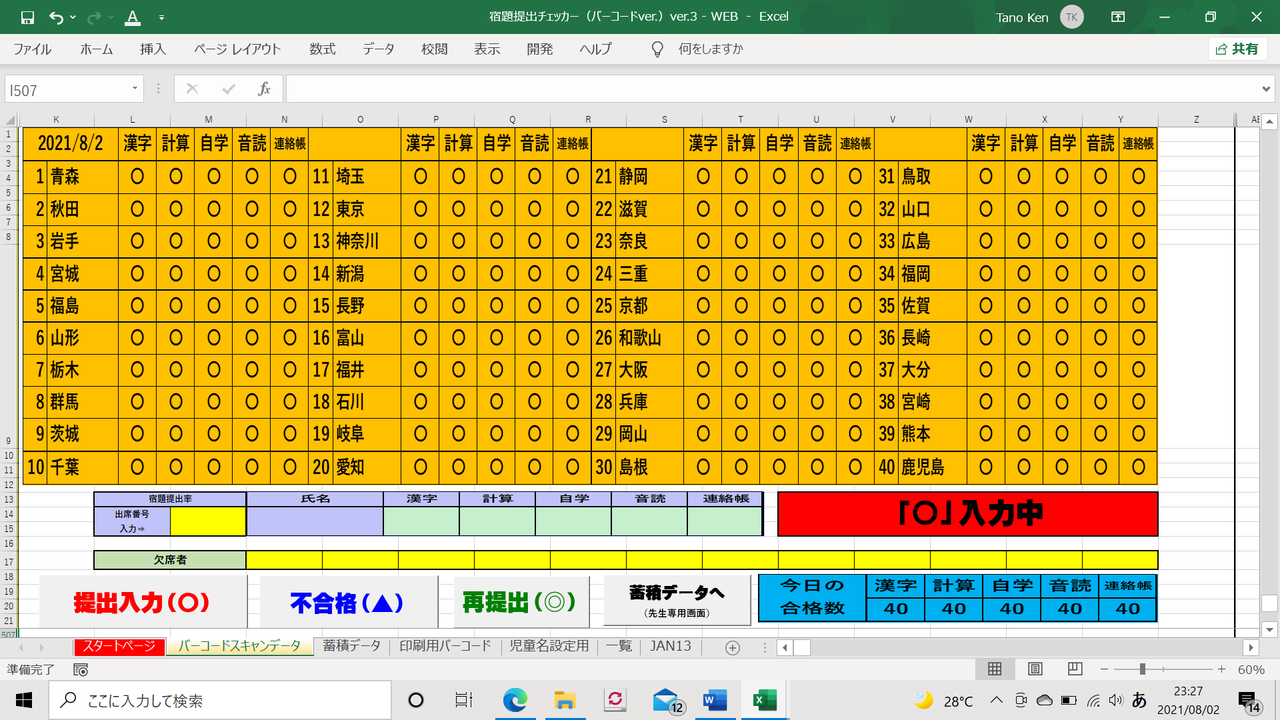Show hidden system tray icons
1280x720 pixels.
pyautogui.click(x=997, y=700)
